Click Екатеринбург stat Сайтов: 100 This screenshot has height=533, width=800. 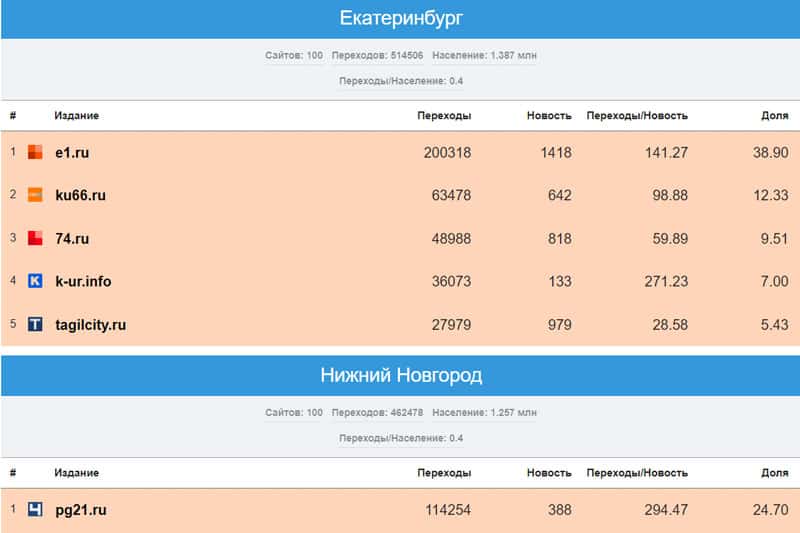[294, 56]
